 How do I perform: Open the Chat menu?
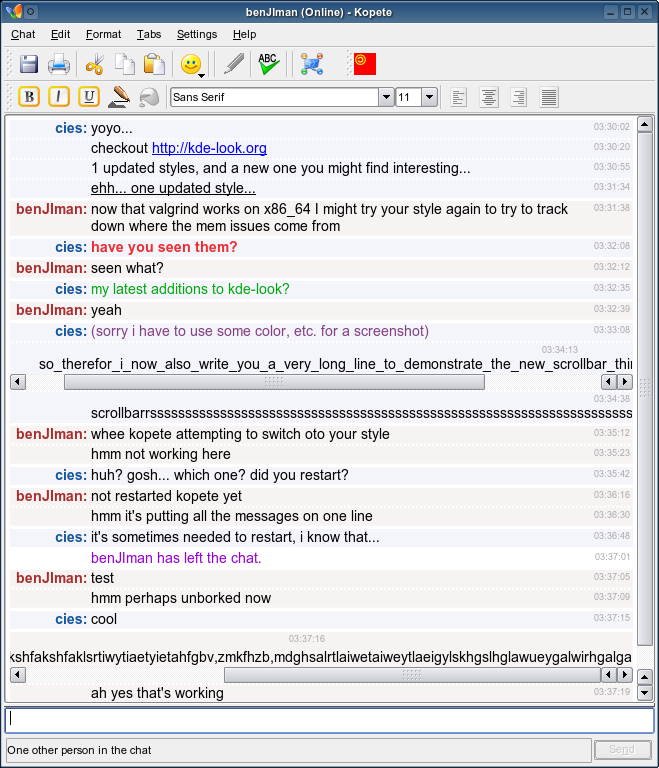click(23, 34)
